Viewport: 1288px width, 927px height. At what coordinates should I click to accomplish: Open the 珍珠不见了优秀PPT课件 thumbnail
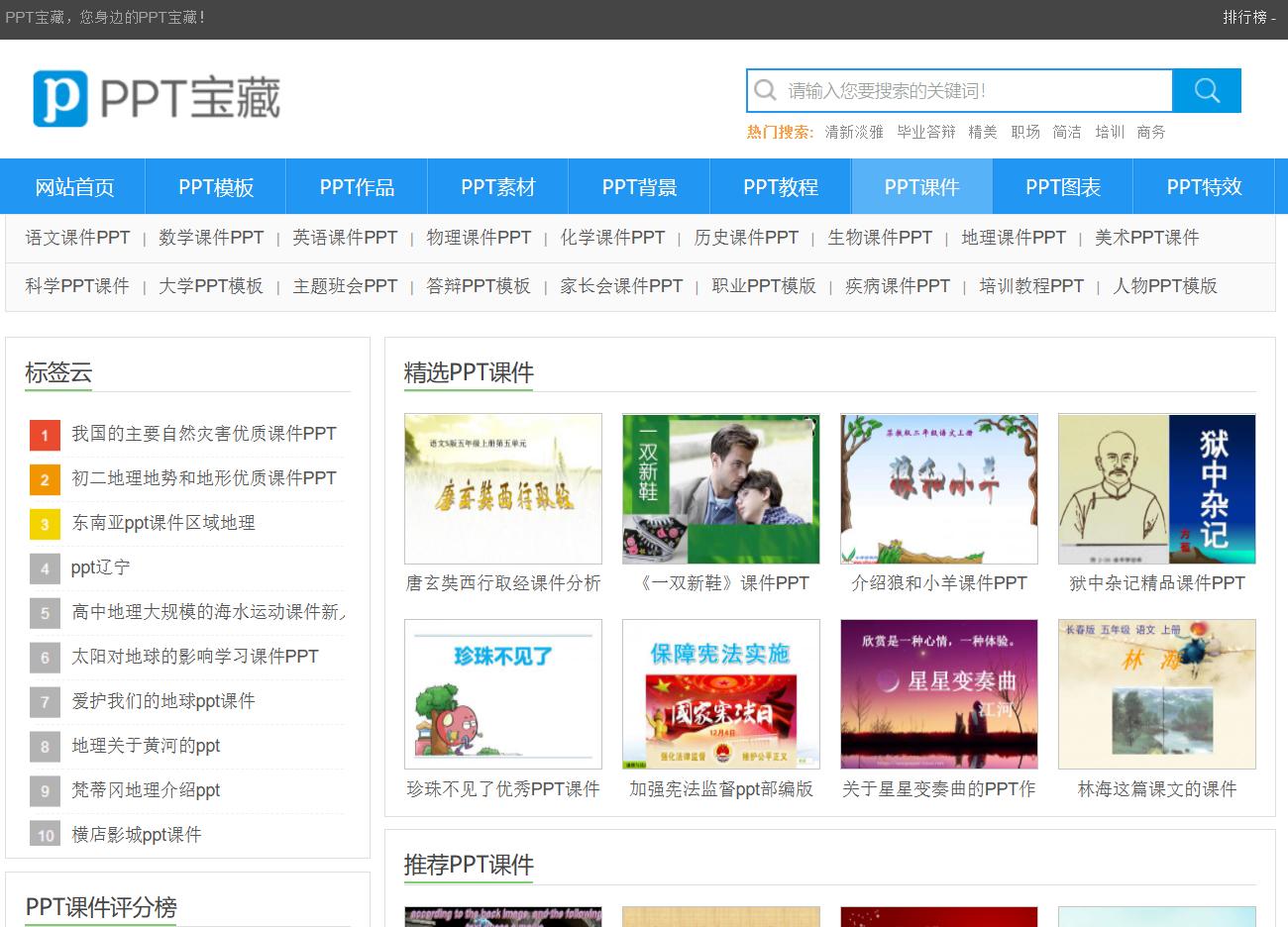point(502,693)
